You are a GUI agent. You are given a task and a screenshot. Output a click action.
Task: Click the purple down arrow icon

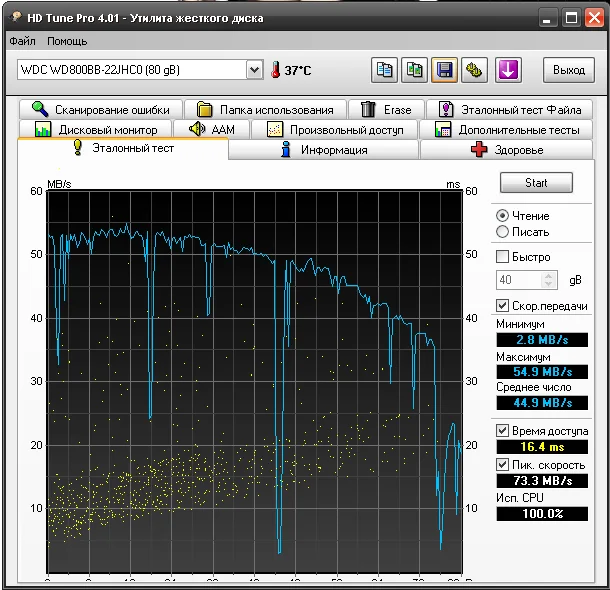508,70
